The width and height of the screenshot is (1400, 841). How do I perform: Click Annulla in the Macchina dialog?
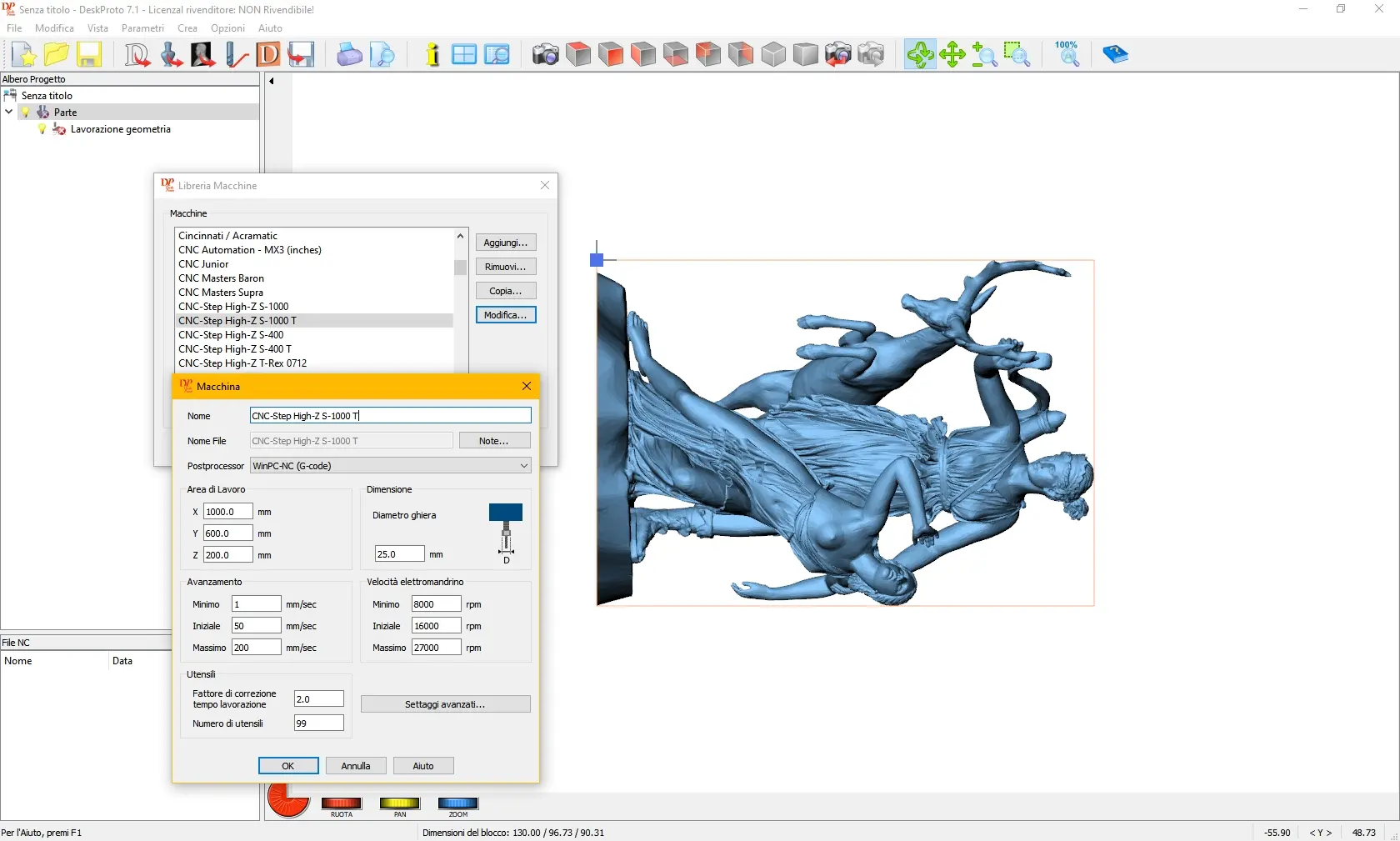tap(356, 766)
